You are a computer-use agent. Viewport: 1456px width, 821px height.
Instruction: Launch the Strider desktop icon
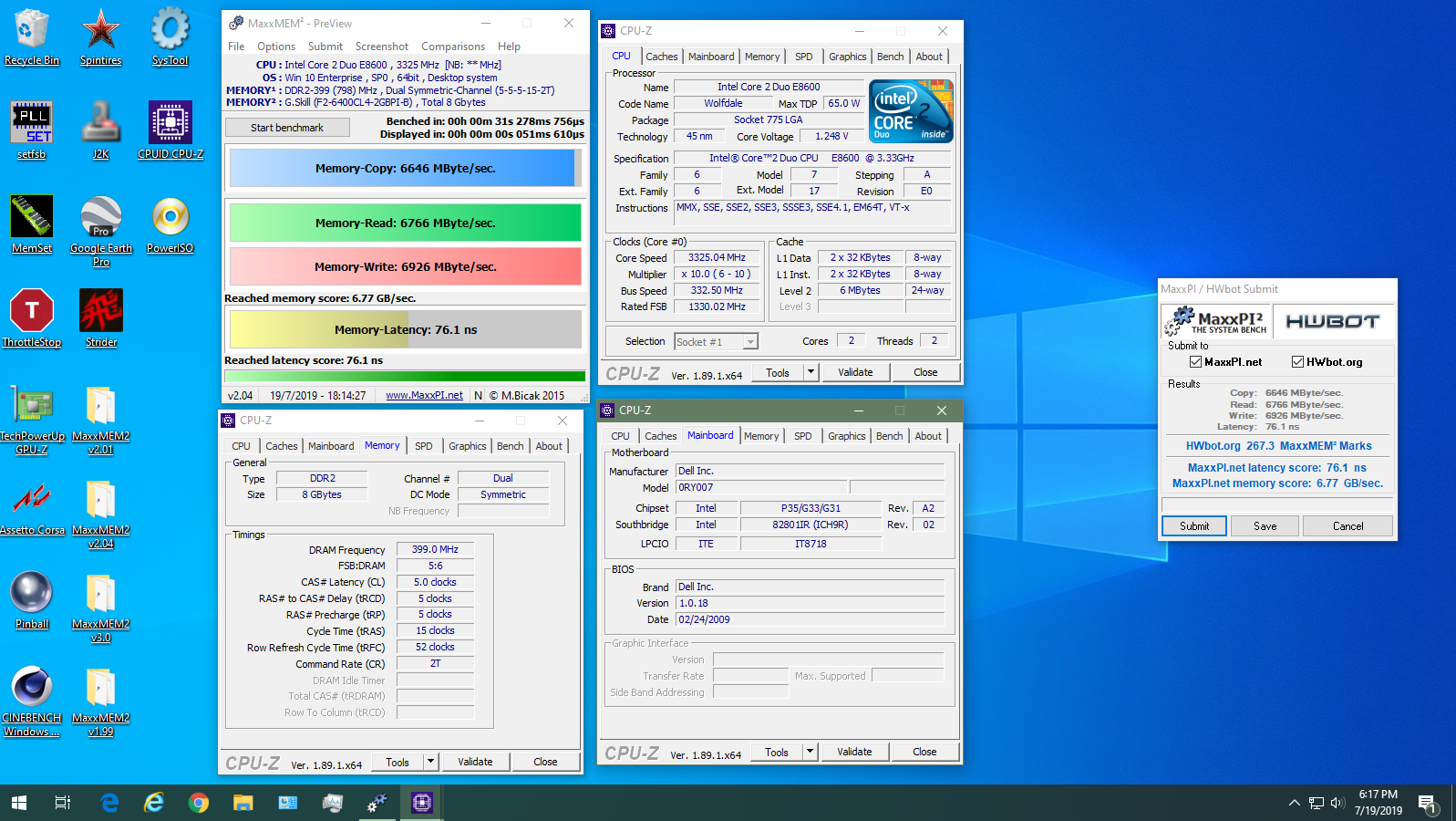click(x=101, y=318)
